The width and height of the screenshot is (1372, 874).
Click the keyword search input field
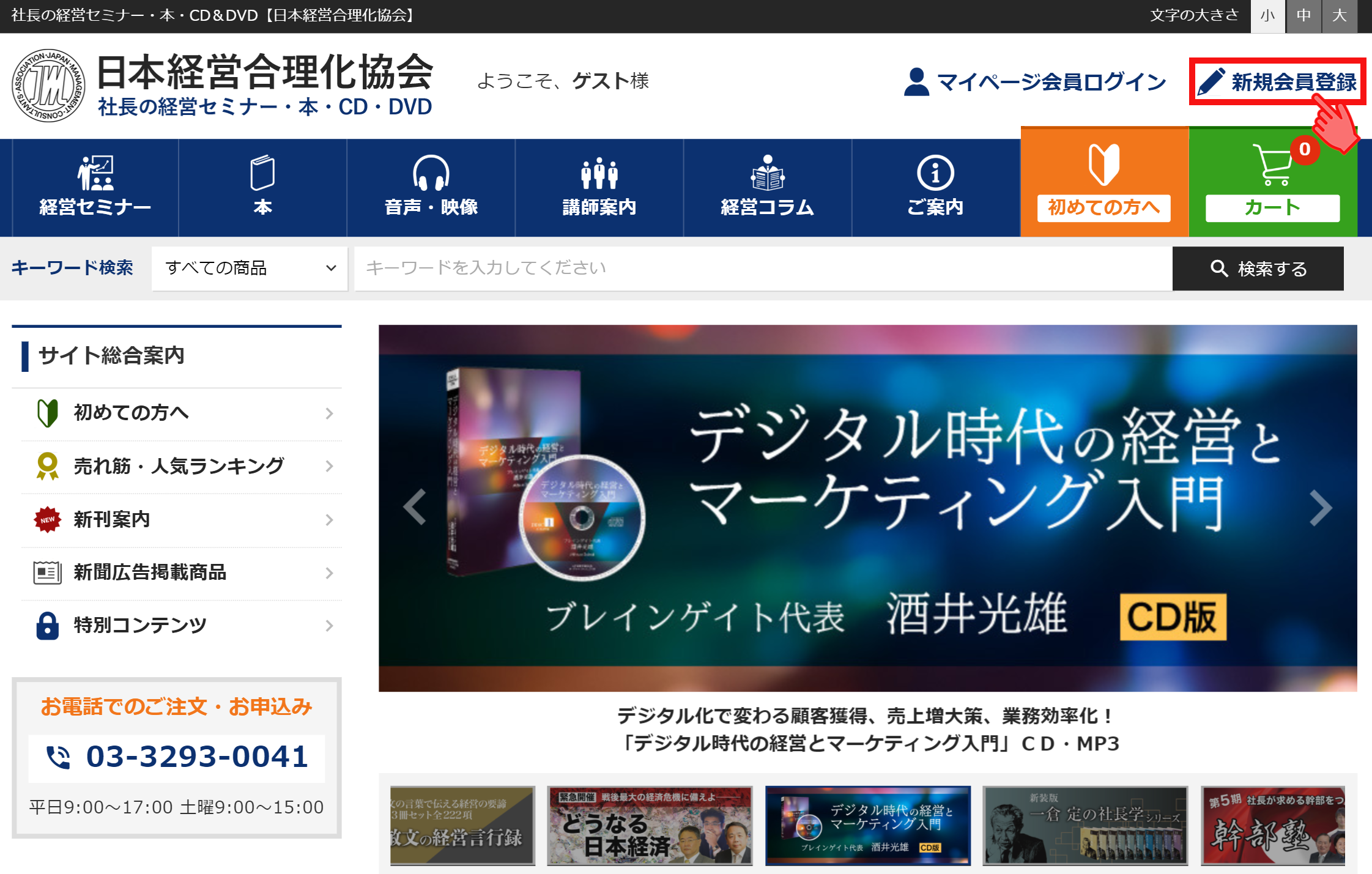coord(763,268)
